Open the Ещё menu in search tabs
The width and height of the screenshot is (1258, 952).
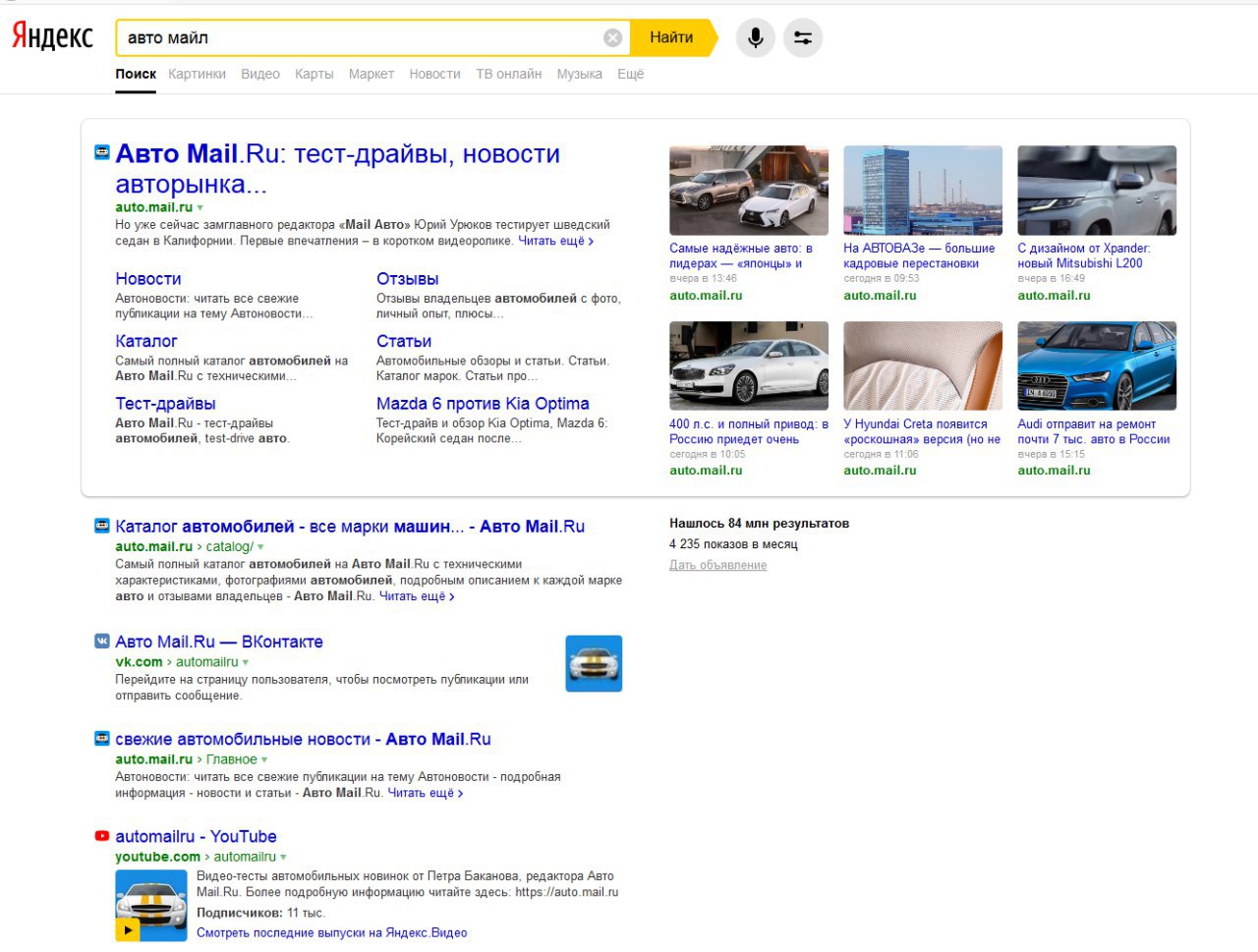630,74
